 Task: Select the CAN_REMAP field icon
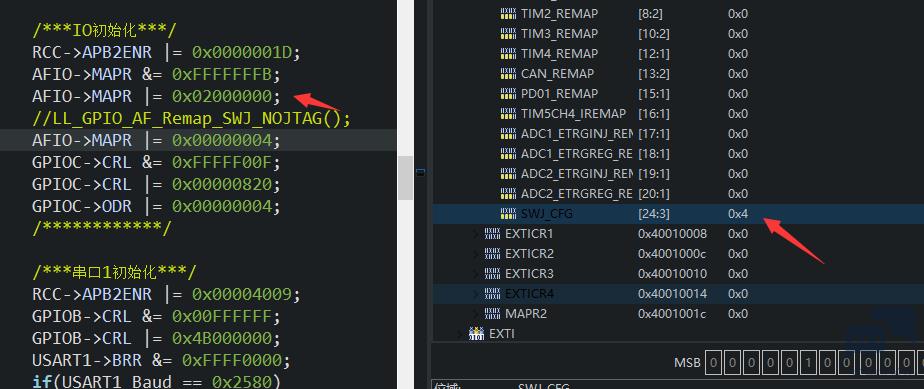[508, 74]
